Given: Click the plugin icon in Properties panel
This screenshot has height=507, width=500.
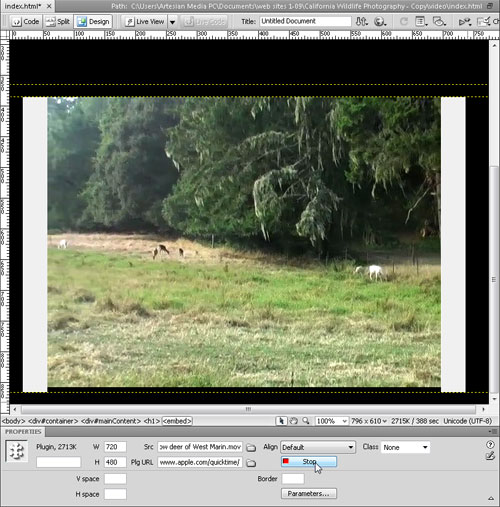Looking at the screenshot, I should coord(17,451).
